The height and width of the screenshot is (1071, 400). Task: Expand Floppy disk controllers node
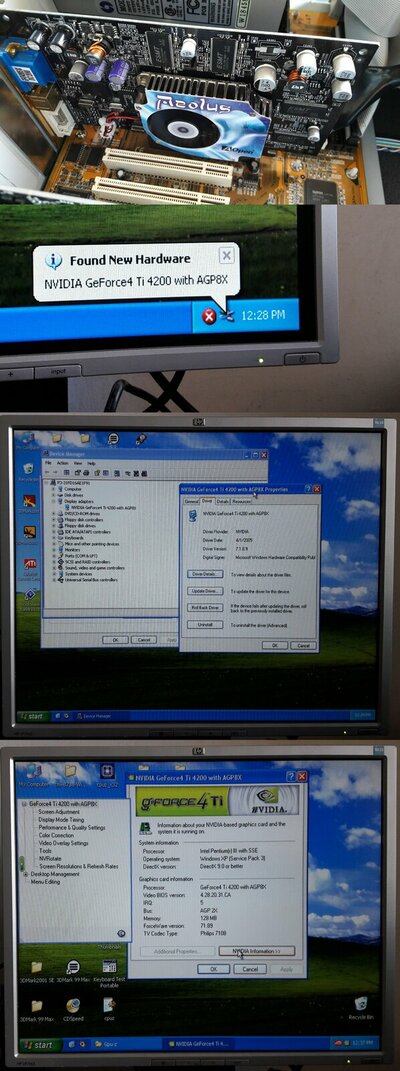click(x=53, y=520)
